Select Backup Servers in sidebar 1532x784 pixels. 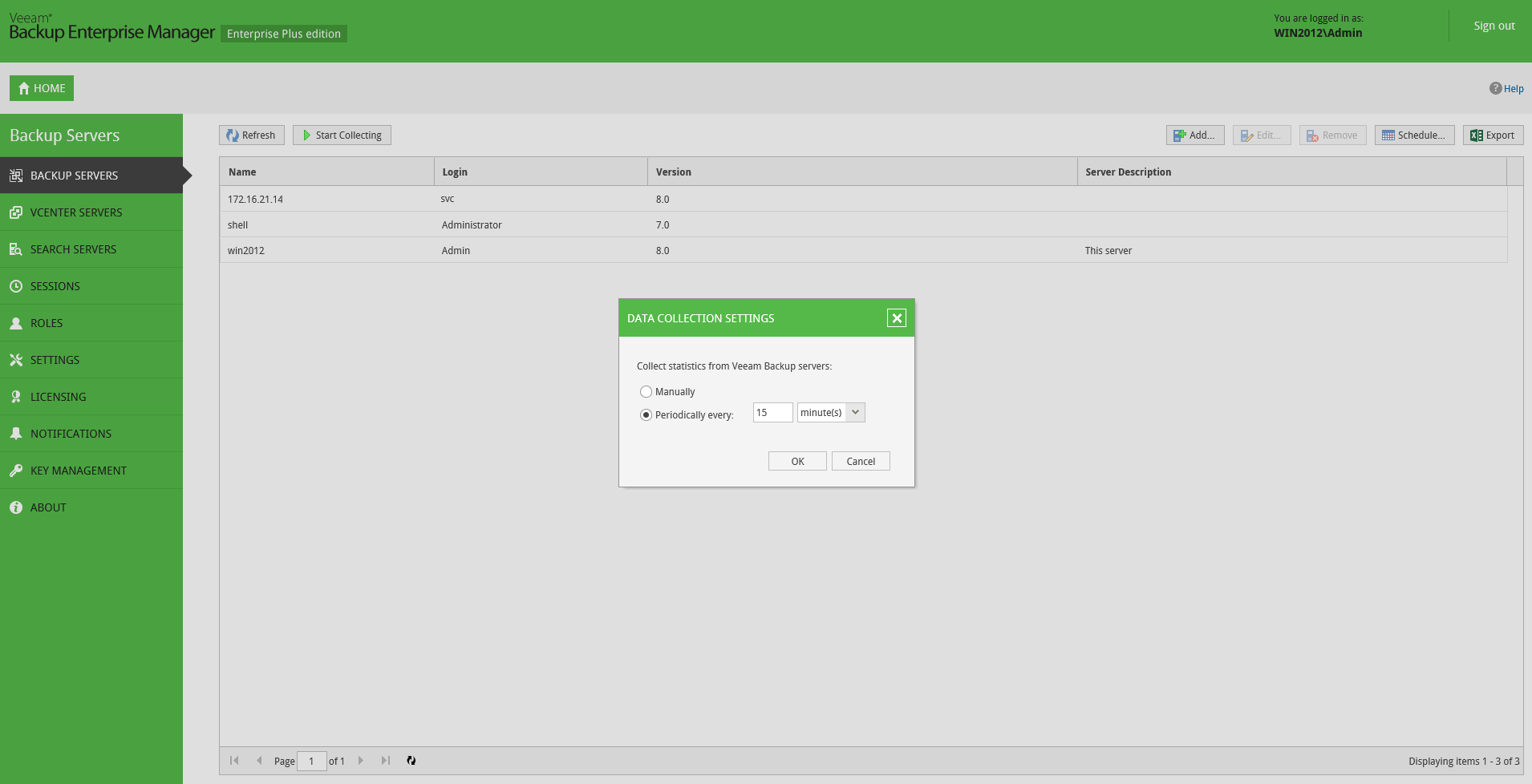[x=91, y=176]
